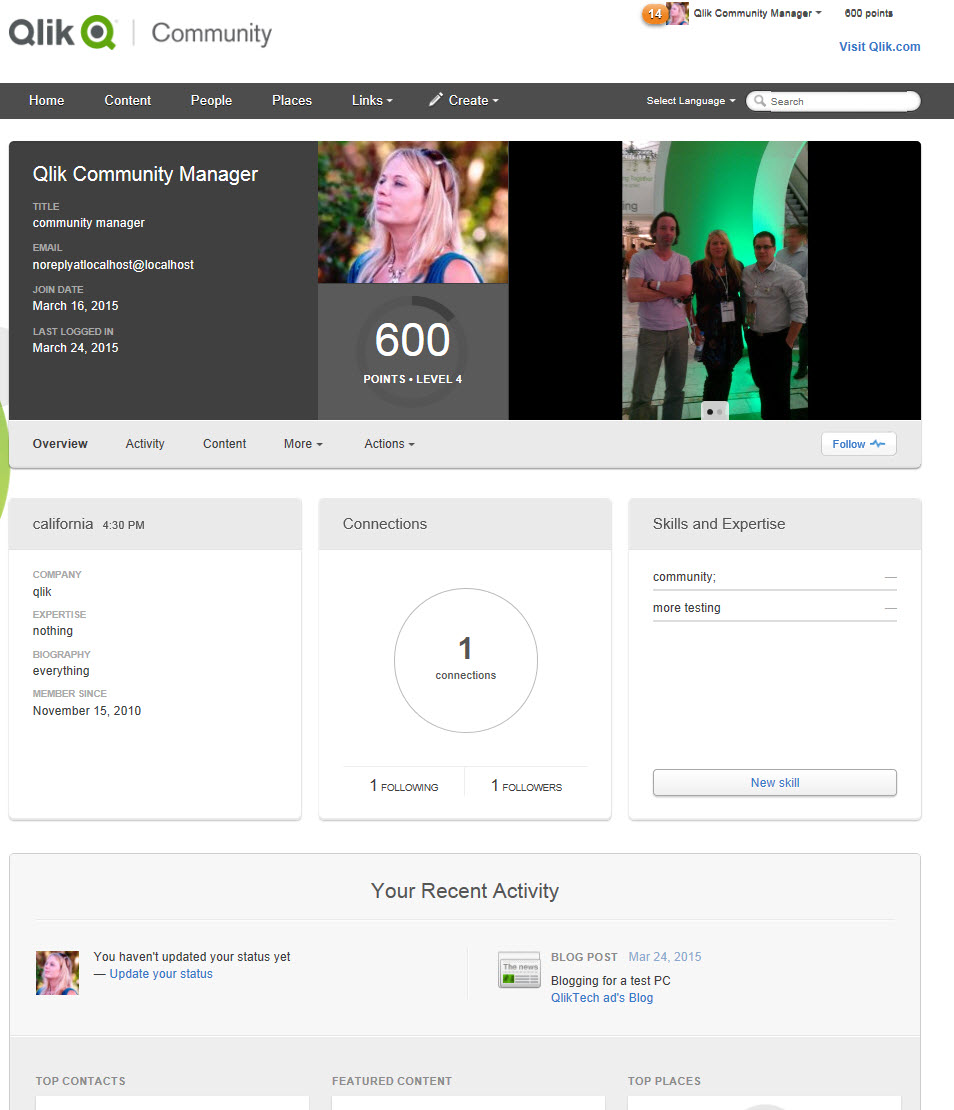The width and height of the screenshot is (954, 1110).
Task: Open the 1 Followers list
Action: [x=527, y=786]
